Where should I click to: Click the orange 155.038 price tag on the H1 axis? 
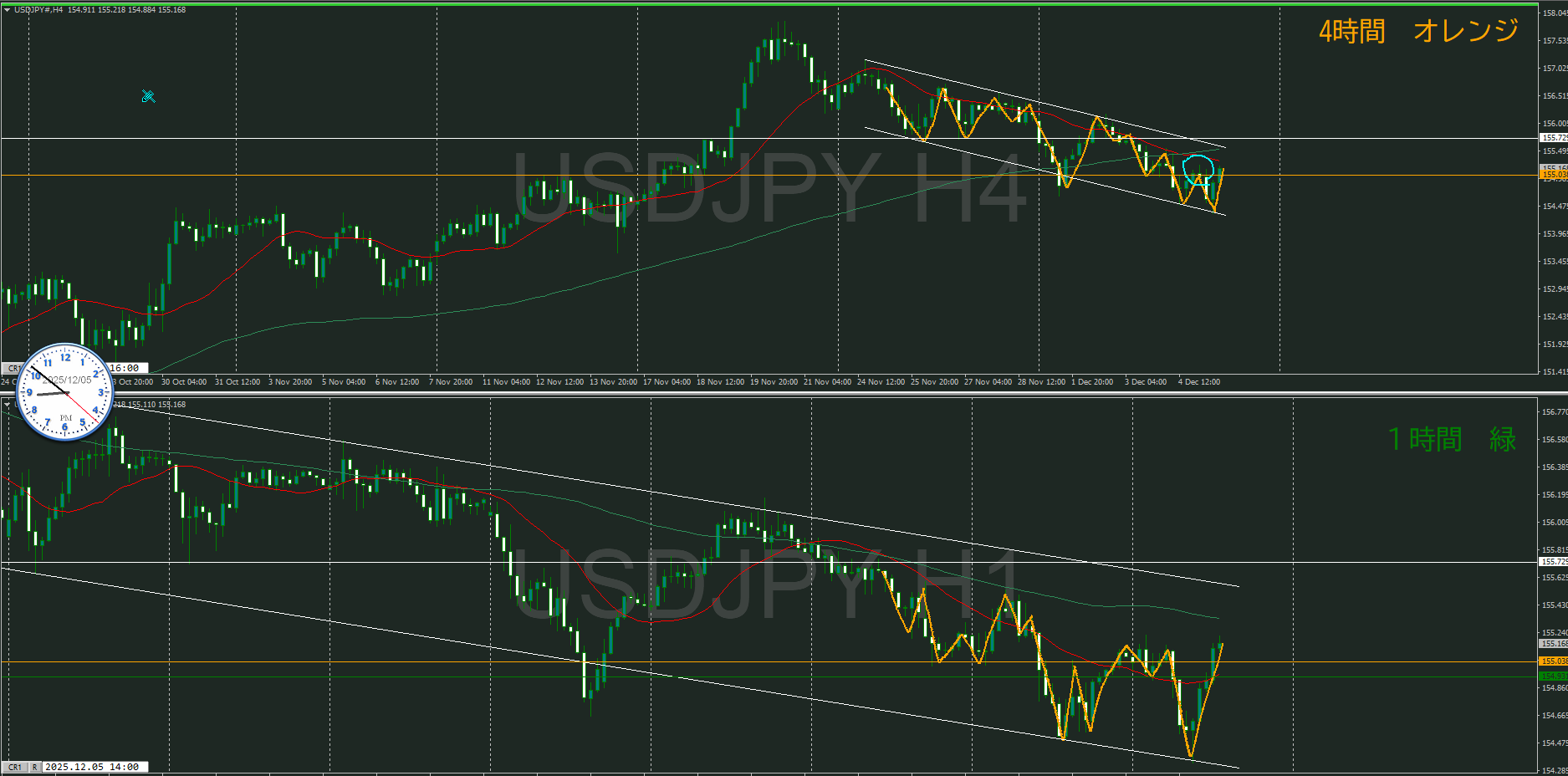tap(1553, 661)
